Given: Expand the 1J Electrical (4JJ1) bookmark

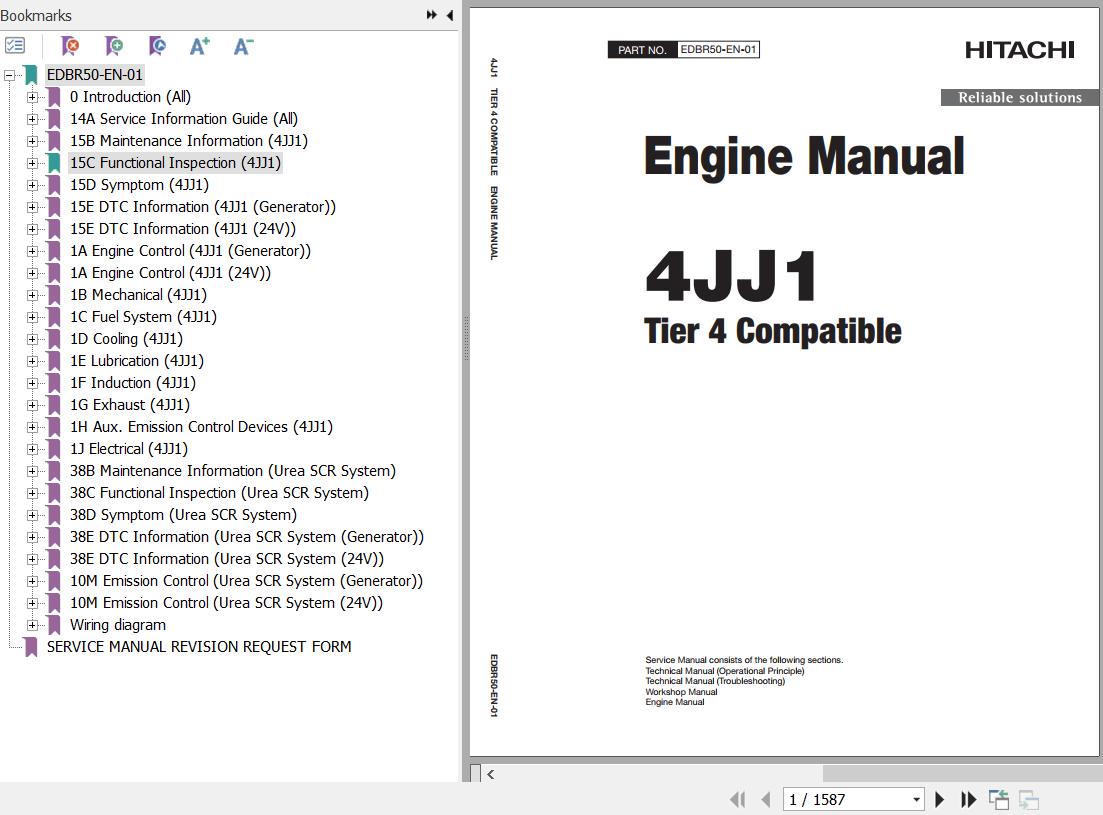Looking at the screenshot, I should click(32, 449).
